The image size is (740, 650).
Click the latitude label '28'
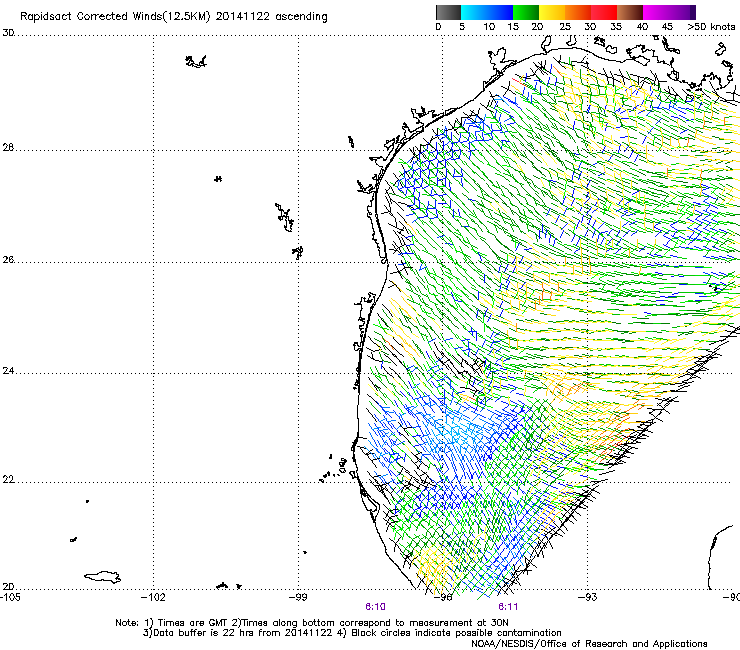click(8, 148)
